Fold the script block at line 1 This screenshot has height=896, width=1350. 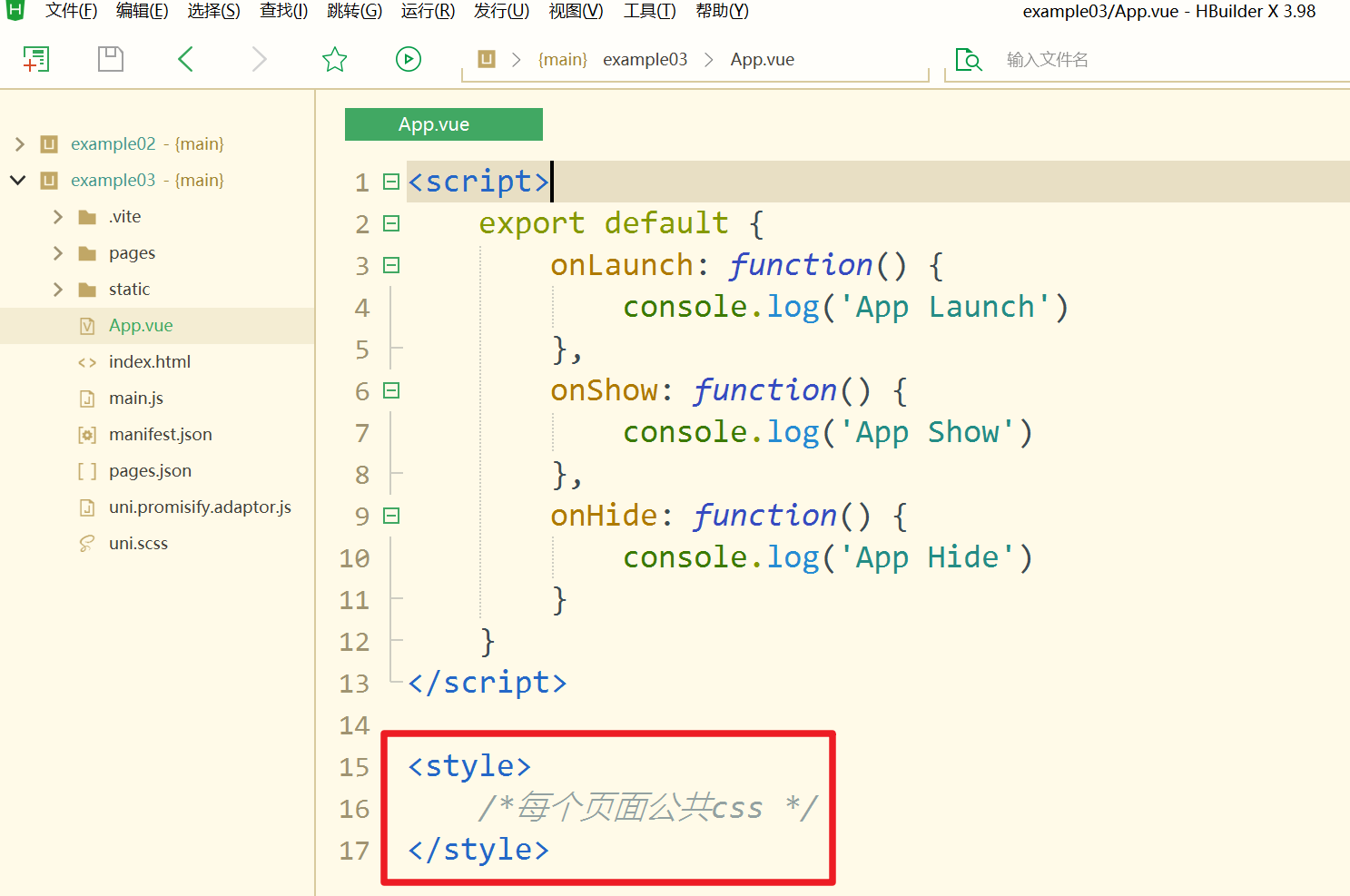point(391,182)
